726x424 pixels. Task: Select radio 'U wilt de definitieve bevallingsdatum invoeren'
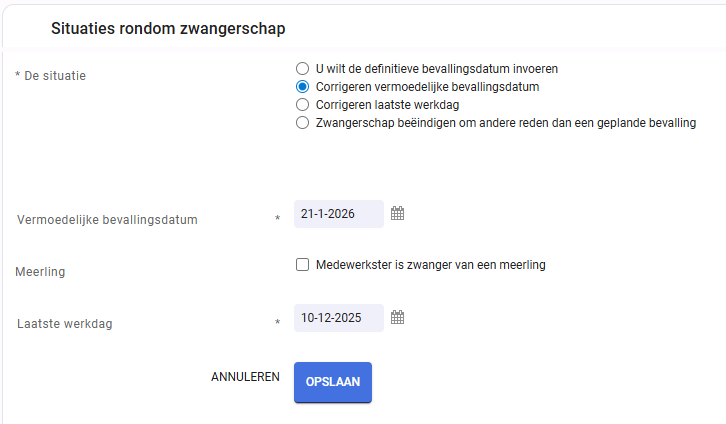tap(302, 69)
